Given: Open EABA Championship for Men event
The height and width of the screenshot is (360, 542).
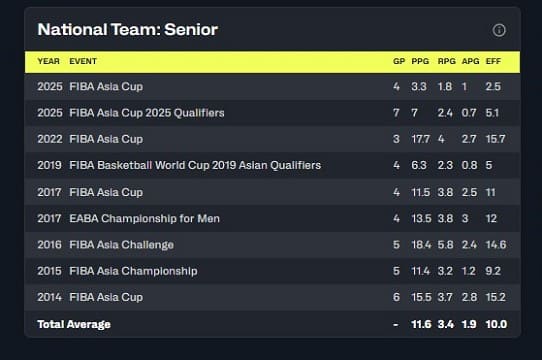Looking at the screenshot, I should coord(144,219).
